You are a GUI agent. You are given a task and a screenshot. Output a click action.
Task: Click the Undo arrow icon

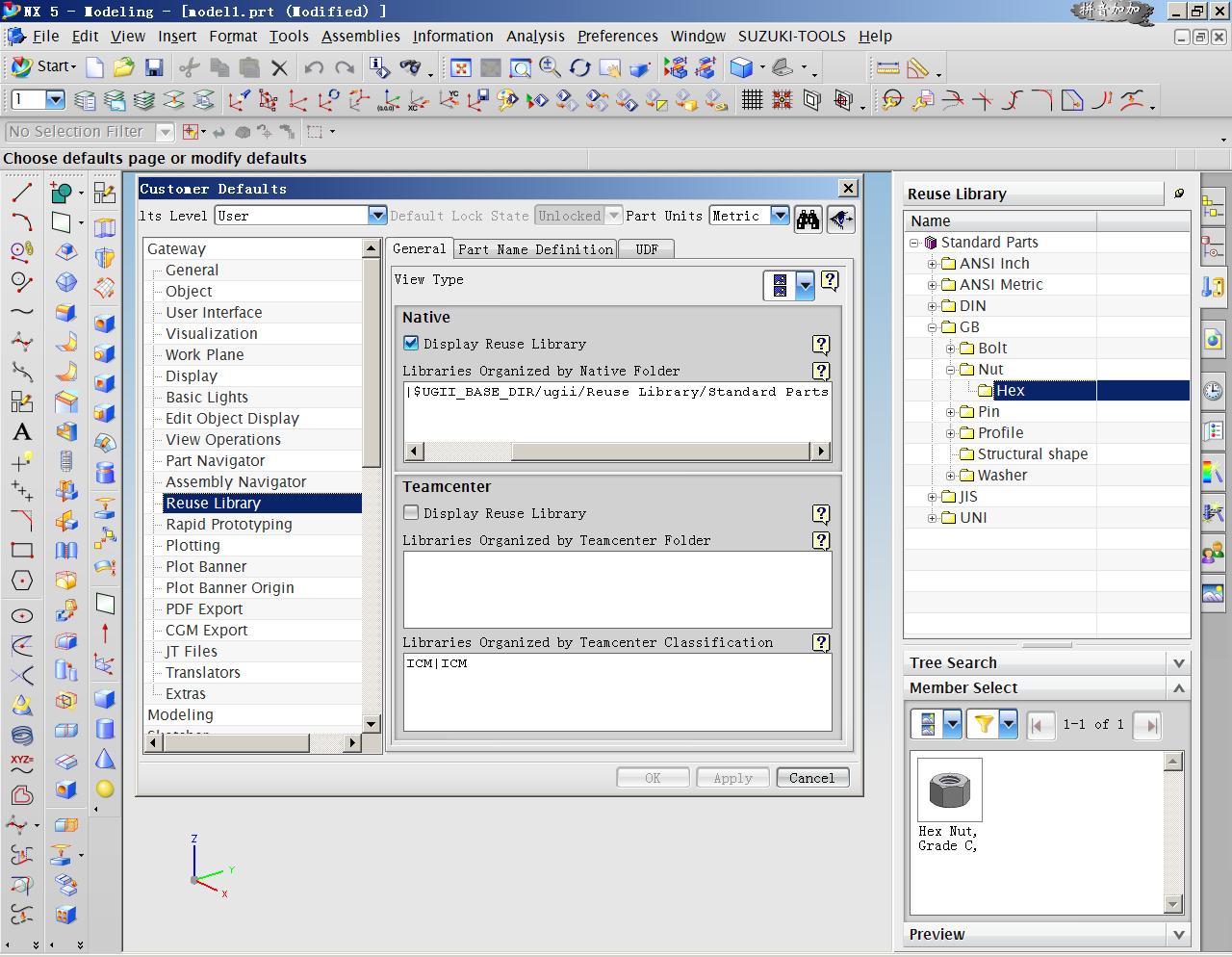pyautogui.click(x=314, y=67)
